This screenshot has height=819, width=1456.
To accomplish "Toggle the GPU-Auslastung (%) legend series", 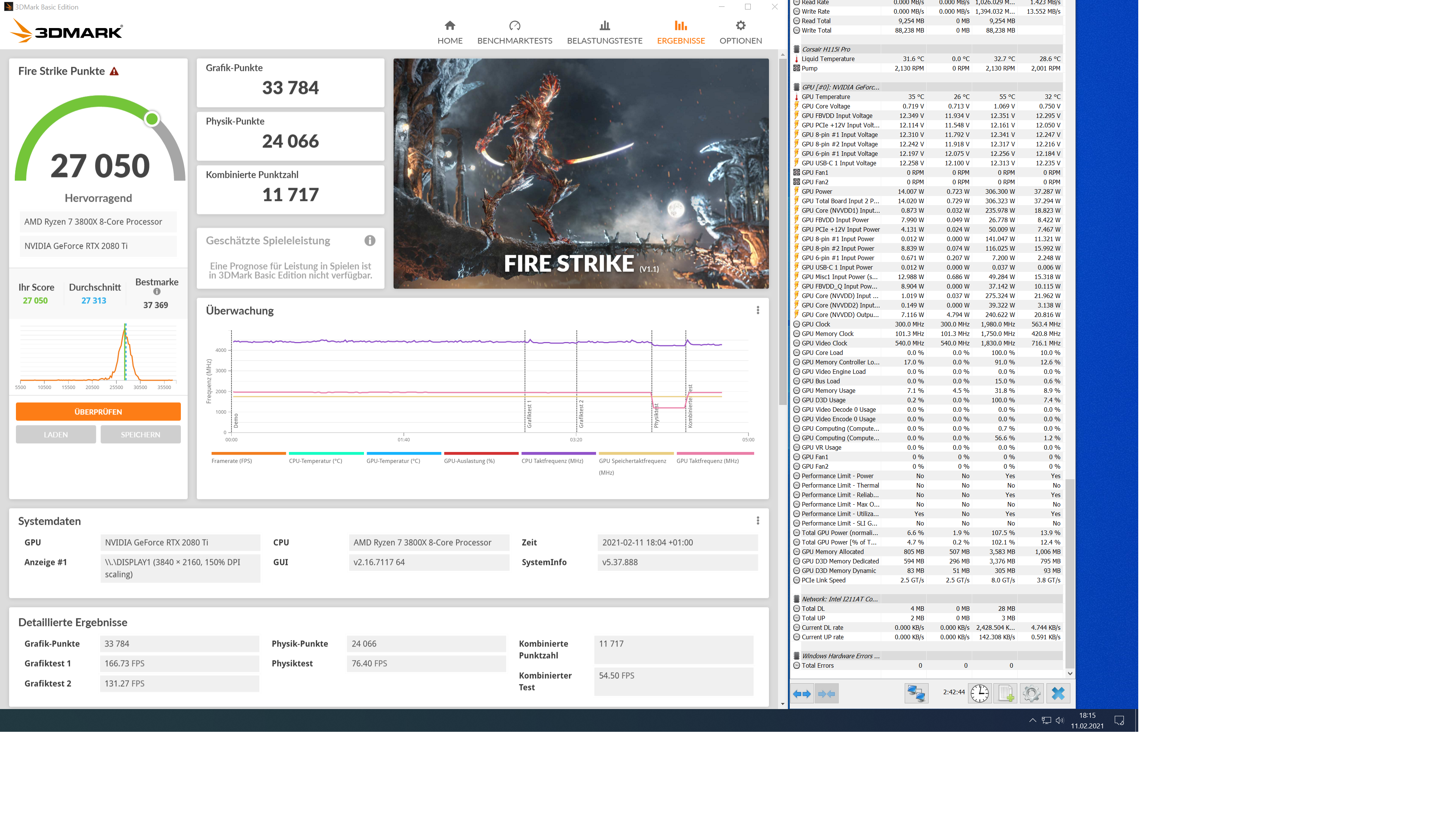I will [x=469, y=461].
